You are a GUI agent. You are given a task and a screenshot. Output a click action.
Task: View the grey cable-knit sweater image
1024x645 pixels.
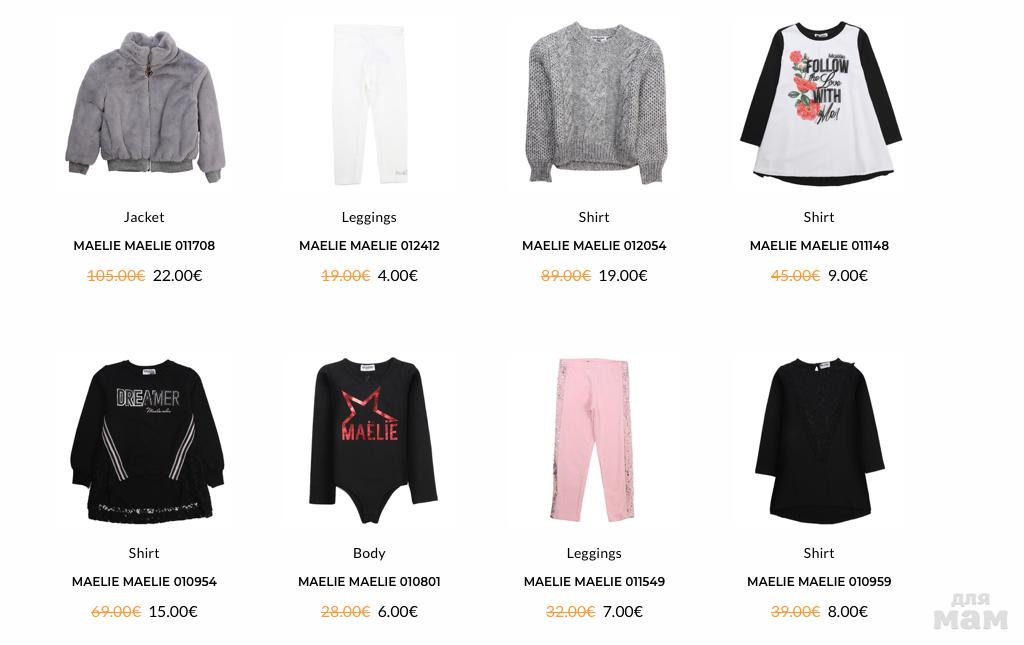tap(594, 103)
